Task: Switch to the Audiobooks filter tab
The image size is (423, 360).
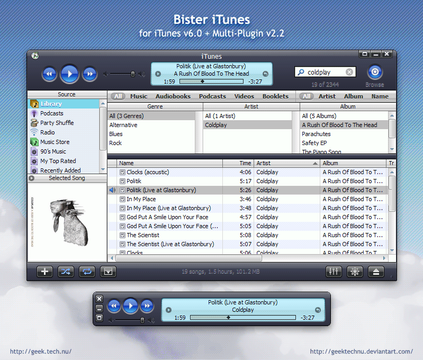Action: [x=173, y=96]
